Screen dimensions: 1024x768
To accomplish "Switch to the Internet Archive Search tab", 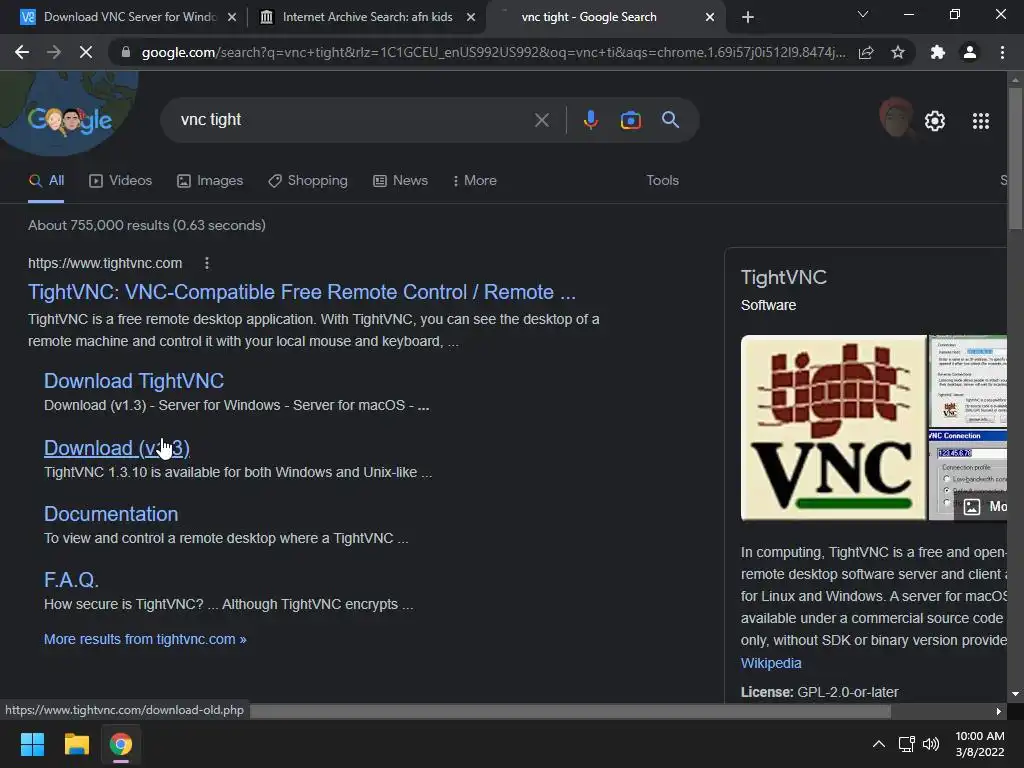I will [368, 17].
